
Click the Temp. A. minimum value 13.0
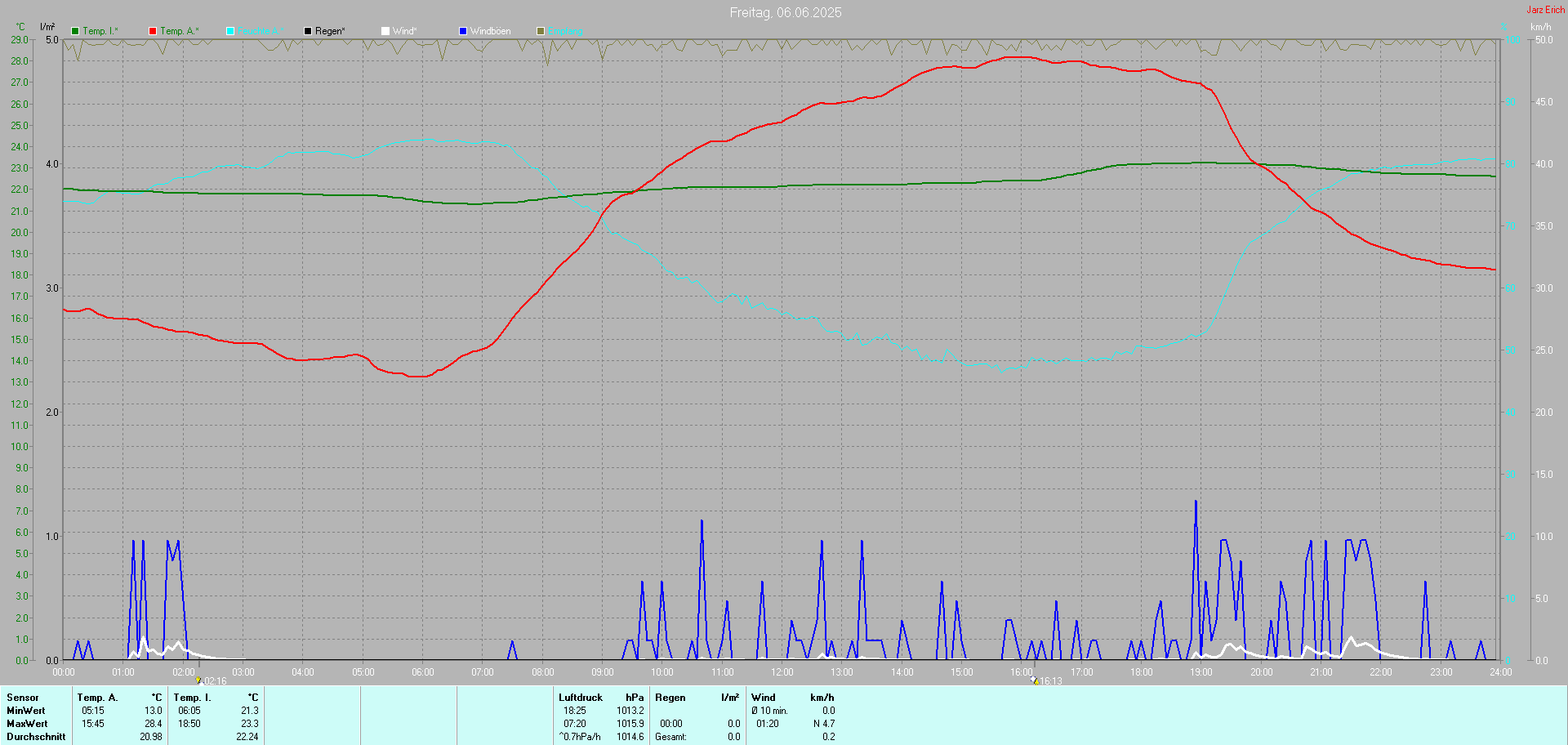point(154,711)
